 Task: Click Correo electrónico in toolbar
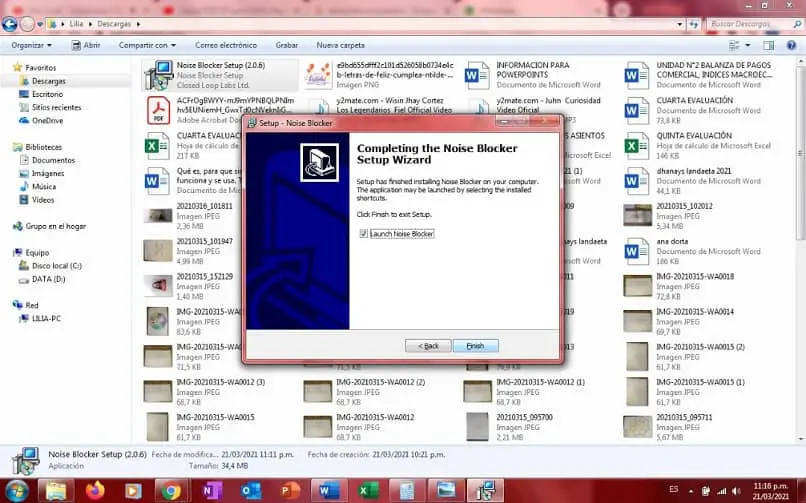coord(226,45)
